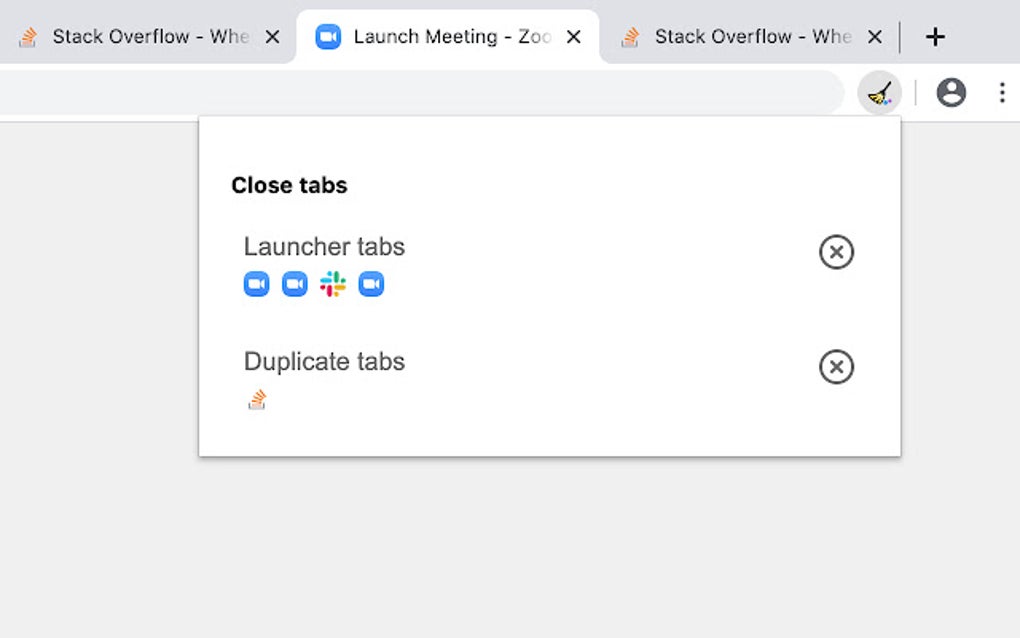The width and height of the screenshot is (1020, 638).
Task: Click the Zoom favicon on Launch Meeting tab
Action: click(x=329, y=36)
